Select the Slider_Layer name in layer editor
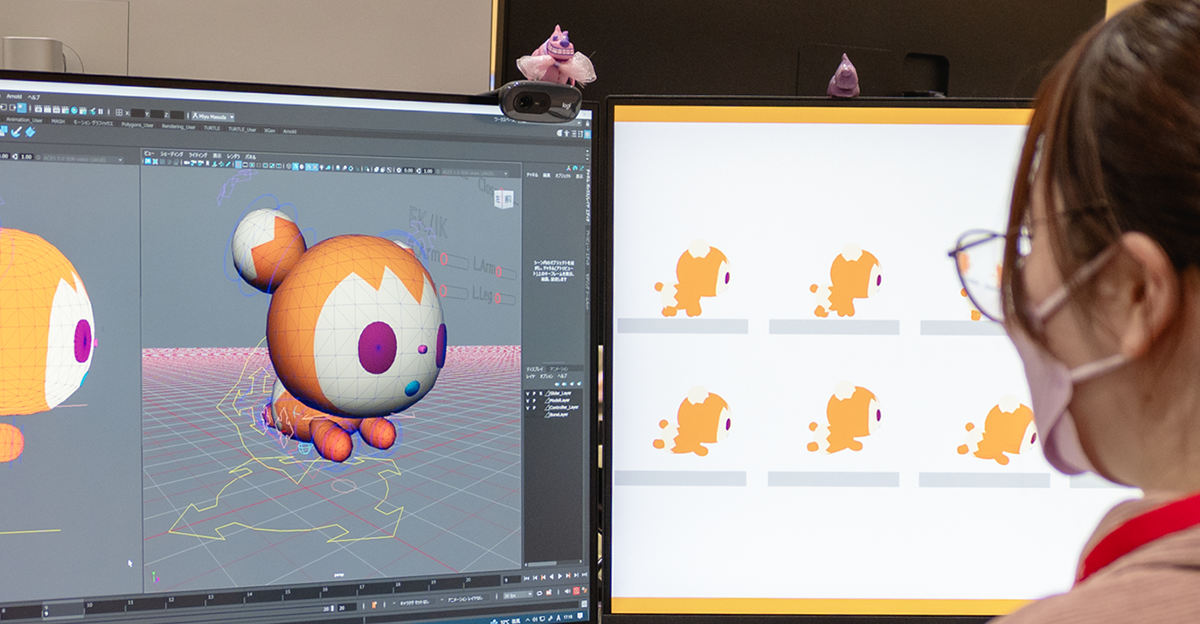 (x=560, y=393)
